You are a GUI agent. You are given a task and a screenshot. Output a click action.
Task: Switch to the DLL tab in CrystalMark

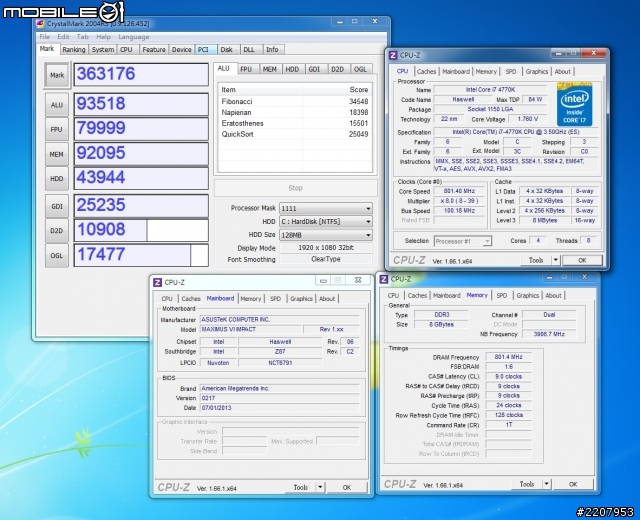click(249, 49)
